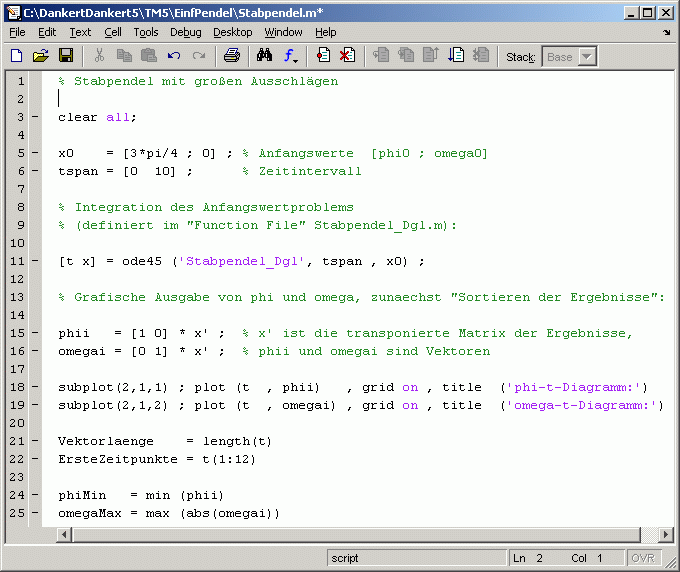The image size is (680, 572).
Task: Toggle the breakpoint dash on line 11
Action: click(35, 262)
